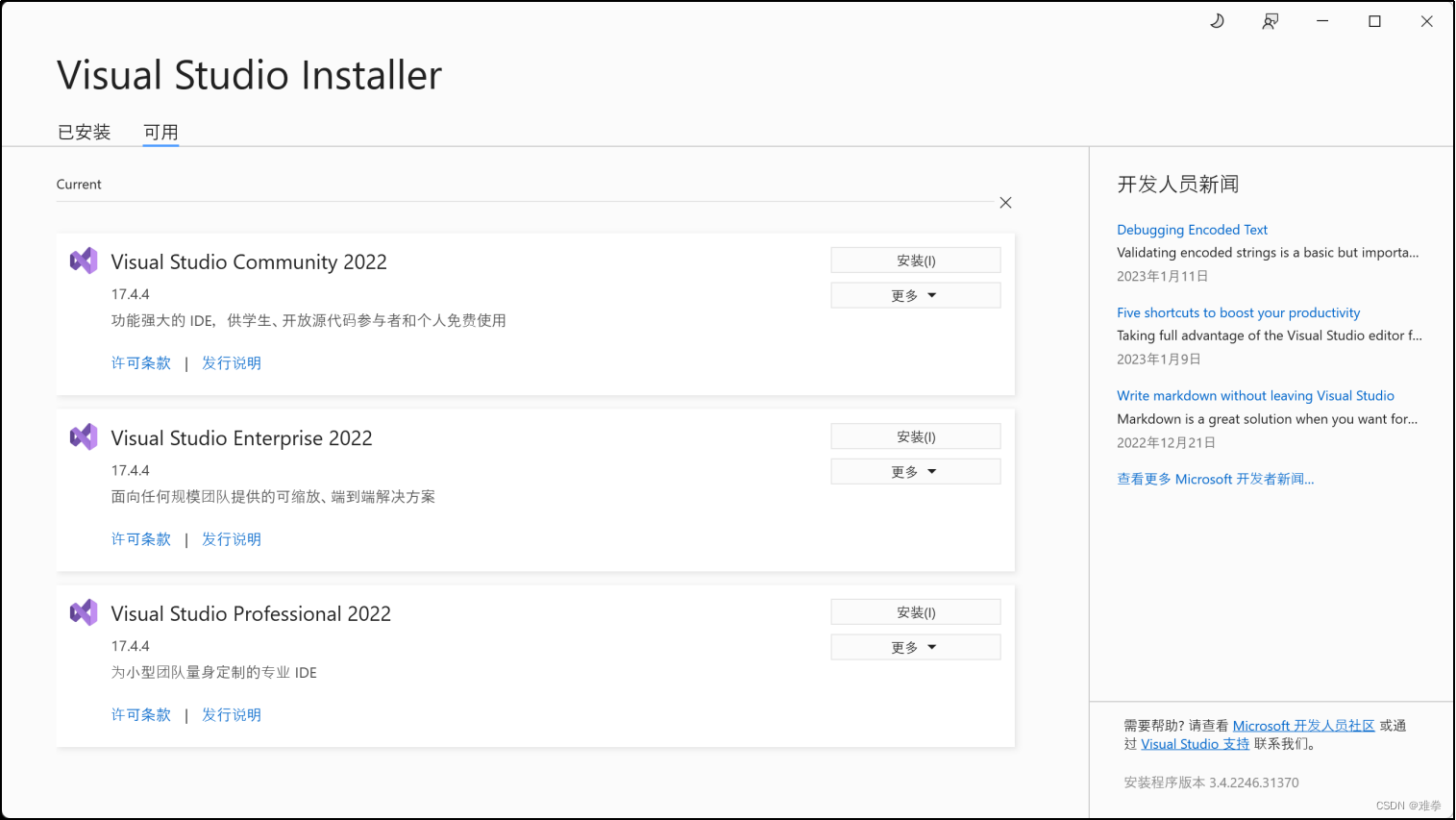Install Visual Studio Community 2022
Screen dimensions: 1456x820
[x=916, y=261]
